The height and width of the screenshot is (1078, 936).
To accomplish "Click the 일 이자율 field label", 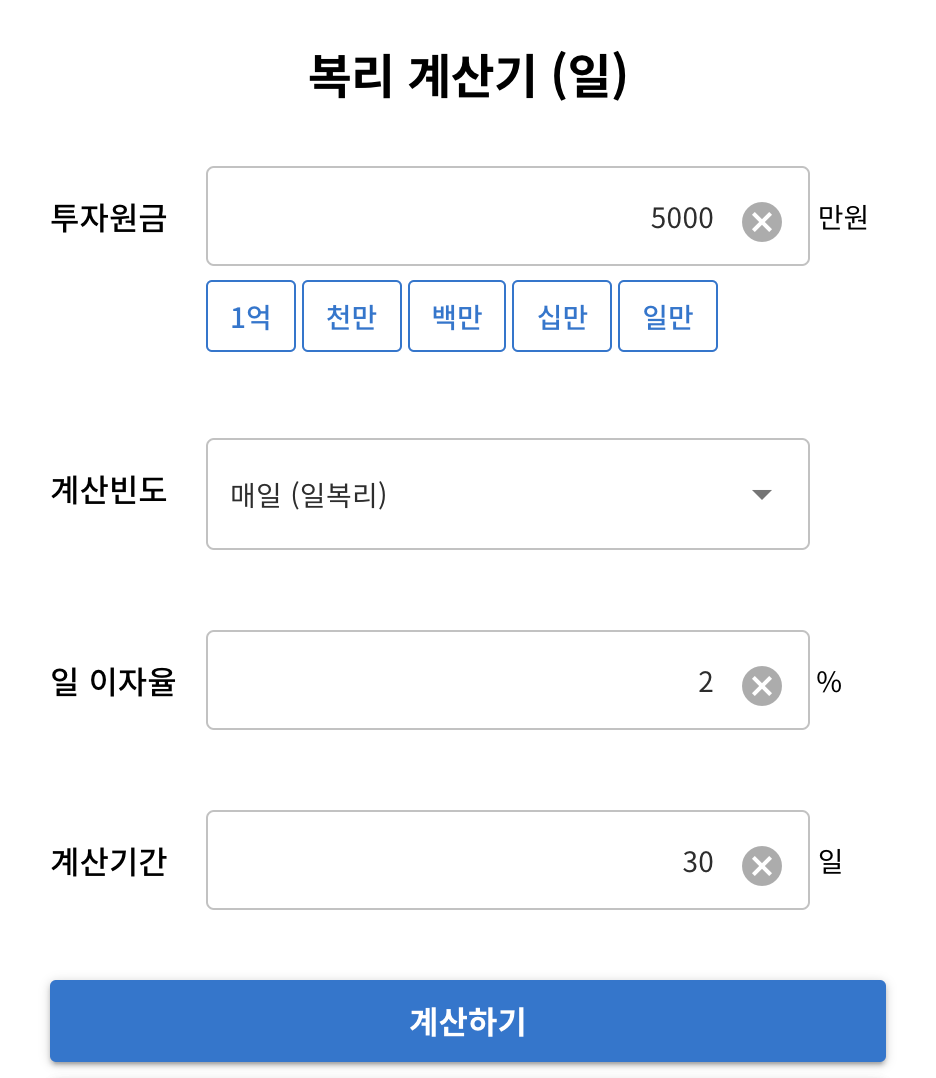I will point(112,682).
